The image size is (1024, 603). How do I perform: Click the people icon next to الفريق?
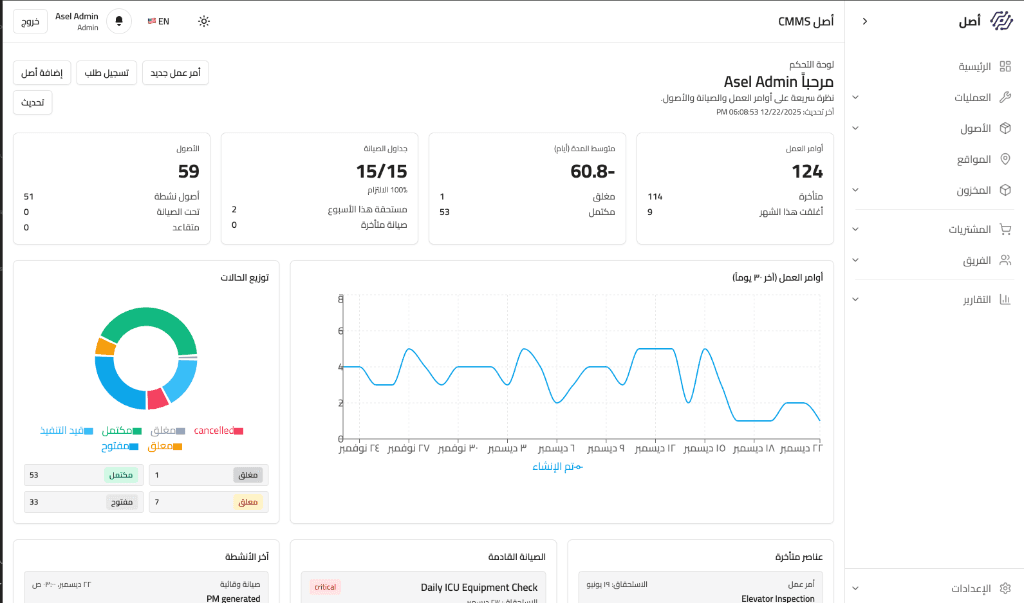tap(1006, 259)
